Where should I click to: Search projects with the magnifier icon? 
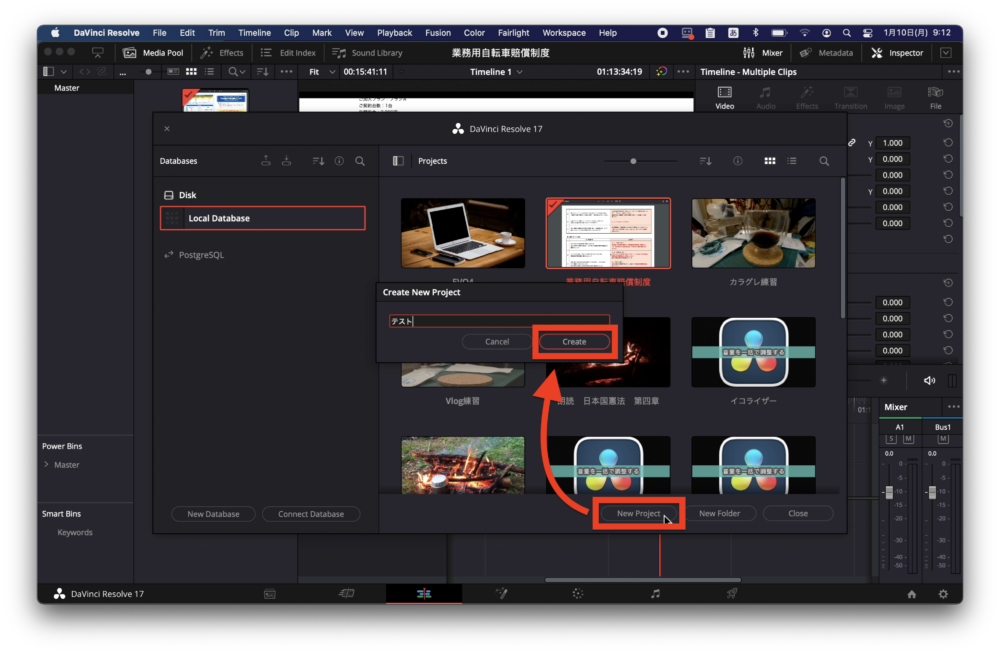(x=824, y=161)
